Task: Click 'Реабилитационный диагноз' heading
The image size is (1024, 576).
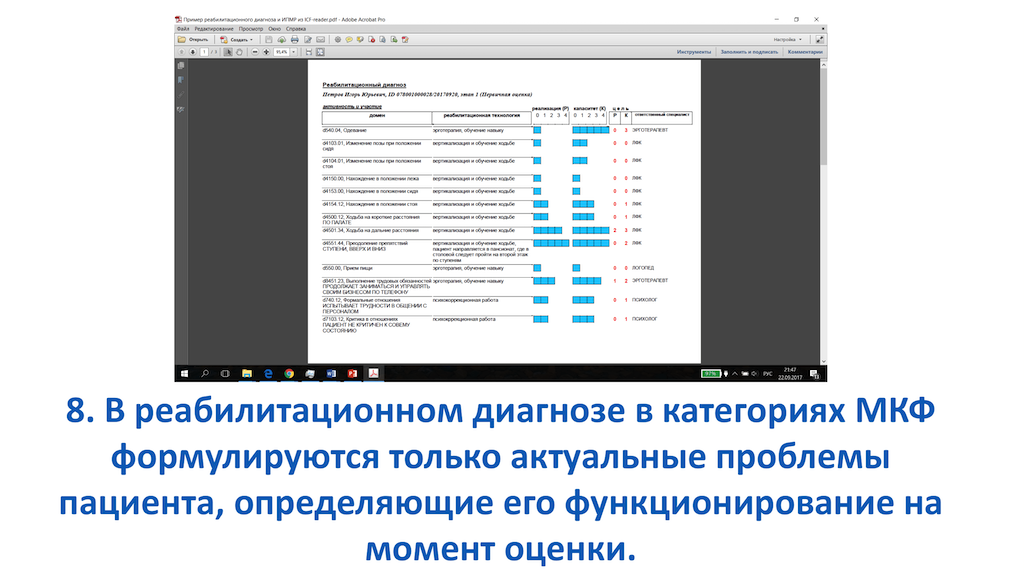Action: tap(364, 85)
